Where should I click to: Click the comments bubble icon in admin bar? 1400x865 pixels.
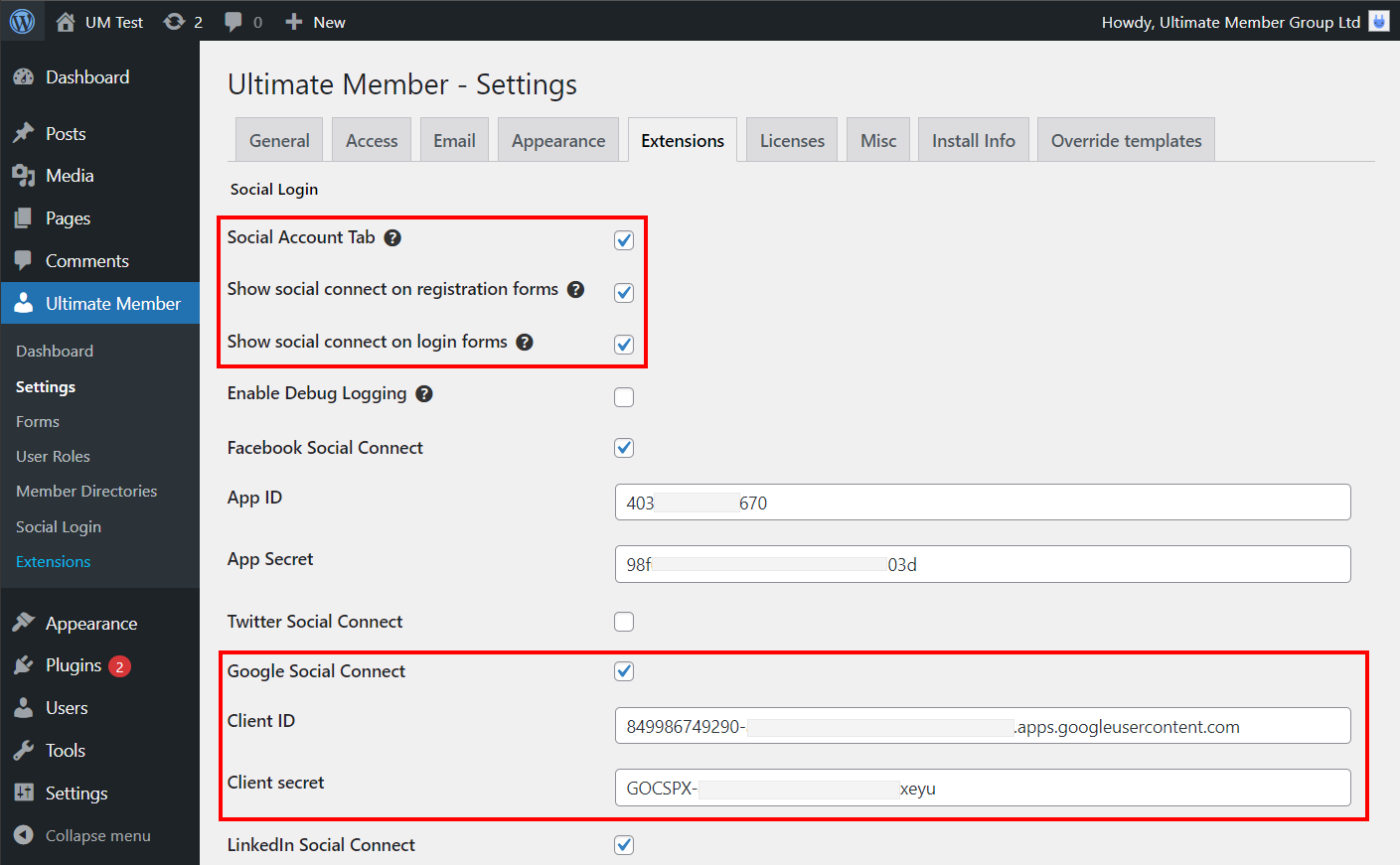[234, 20]
